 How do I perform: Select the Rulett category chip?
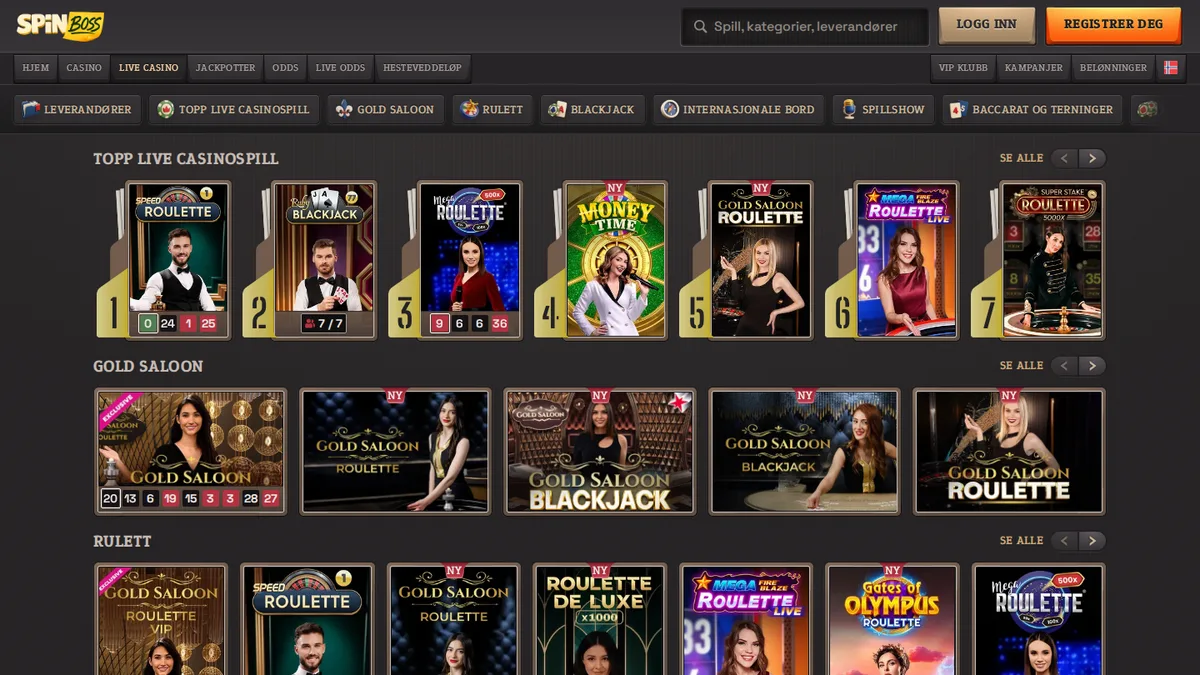492,110
